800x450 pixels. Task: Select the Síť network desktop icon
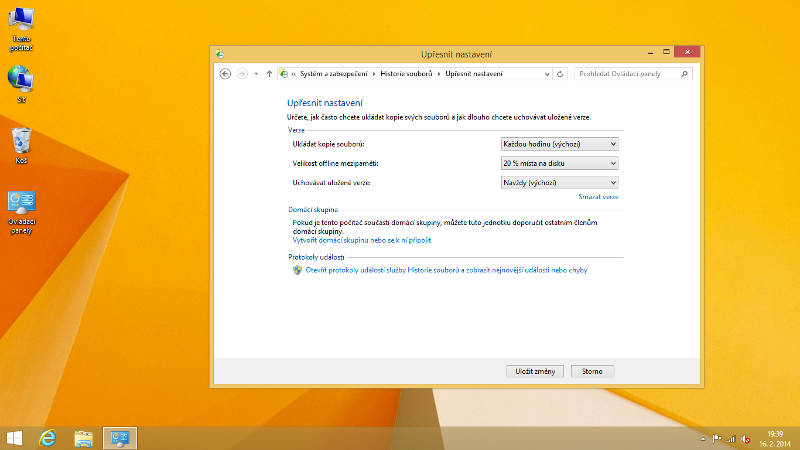pyautogui.click(x=21, y=80)
